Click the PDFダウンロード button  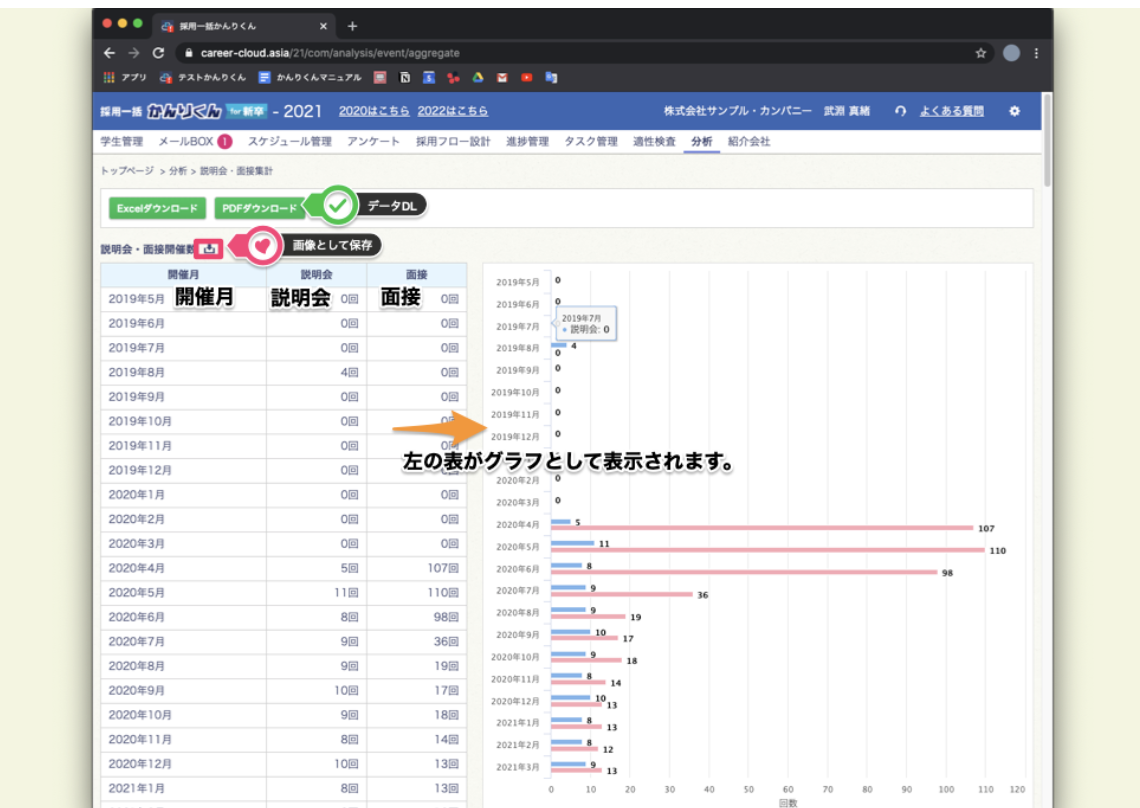pyautogui.click(x=257, y=208)
